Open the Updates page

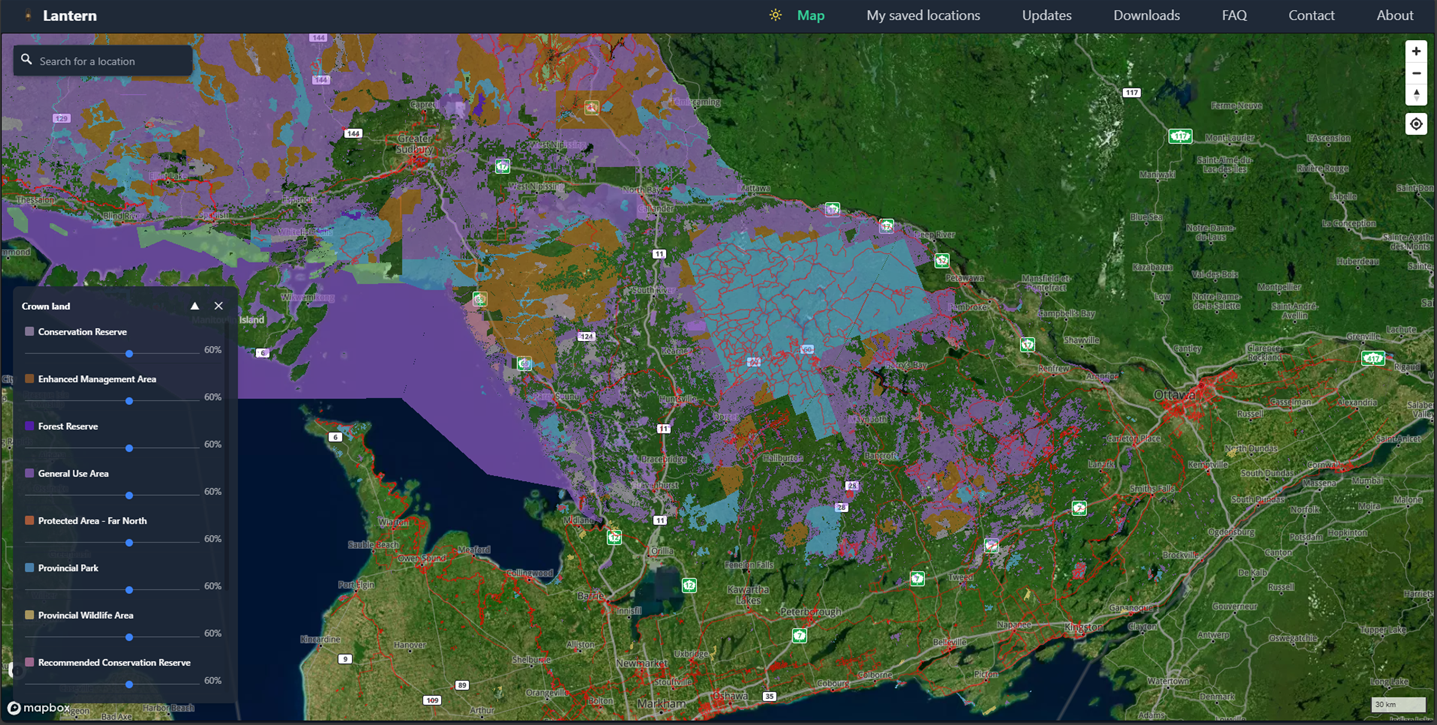click(x=1046, y=15)
